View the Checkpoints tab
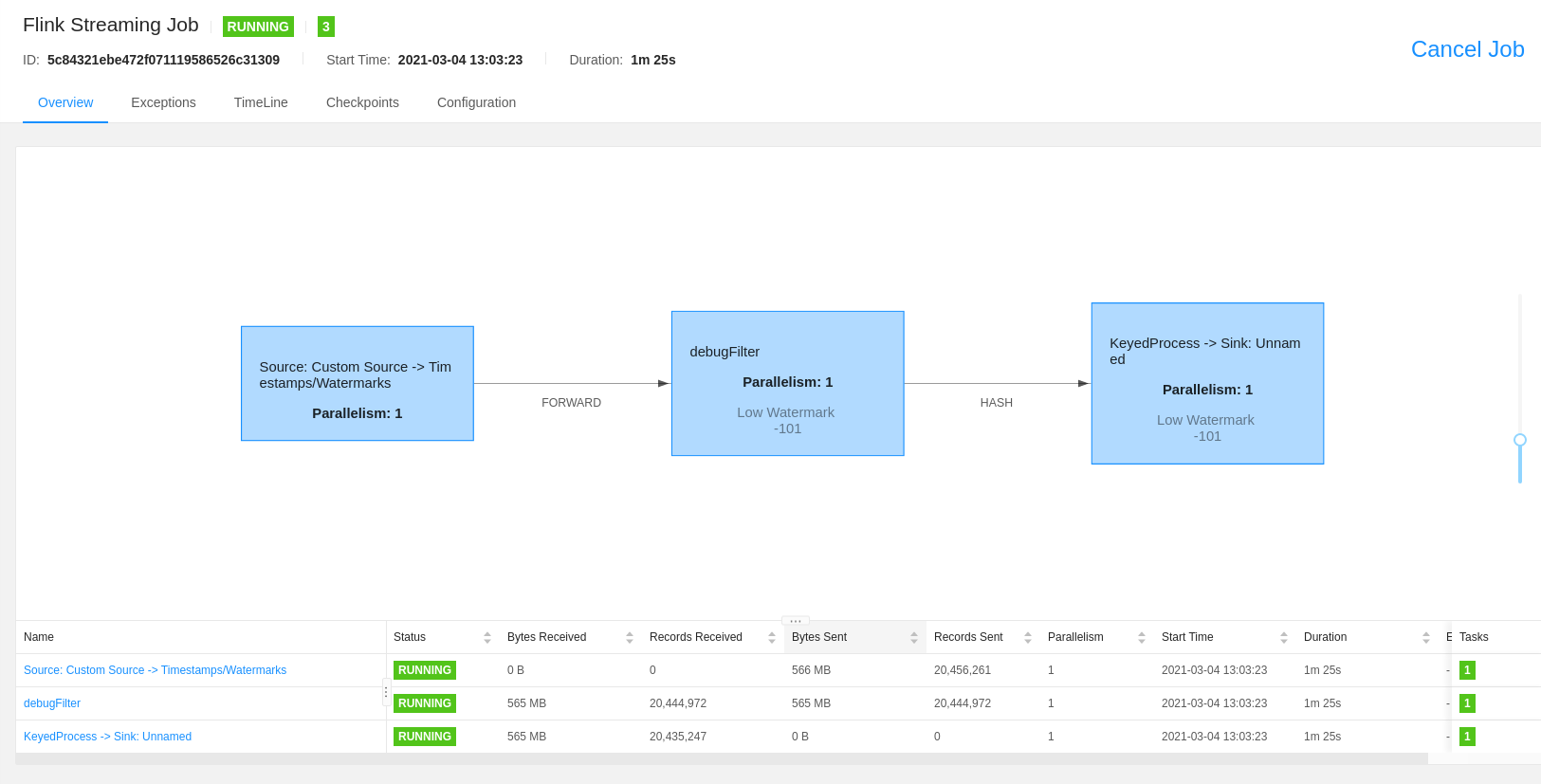Image resolution: width=1541 pixels, height=784 pixels. pos(362,102)
